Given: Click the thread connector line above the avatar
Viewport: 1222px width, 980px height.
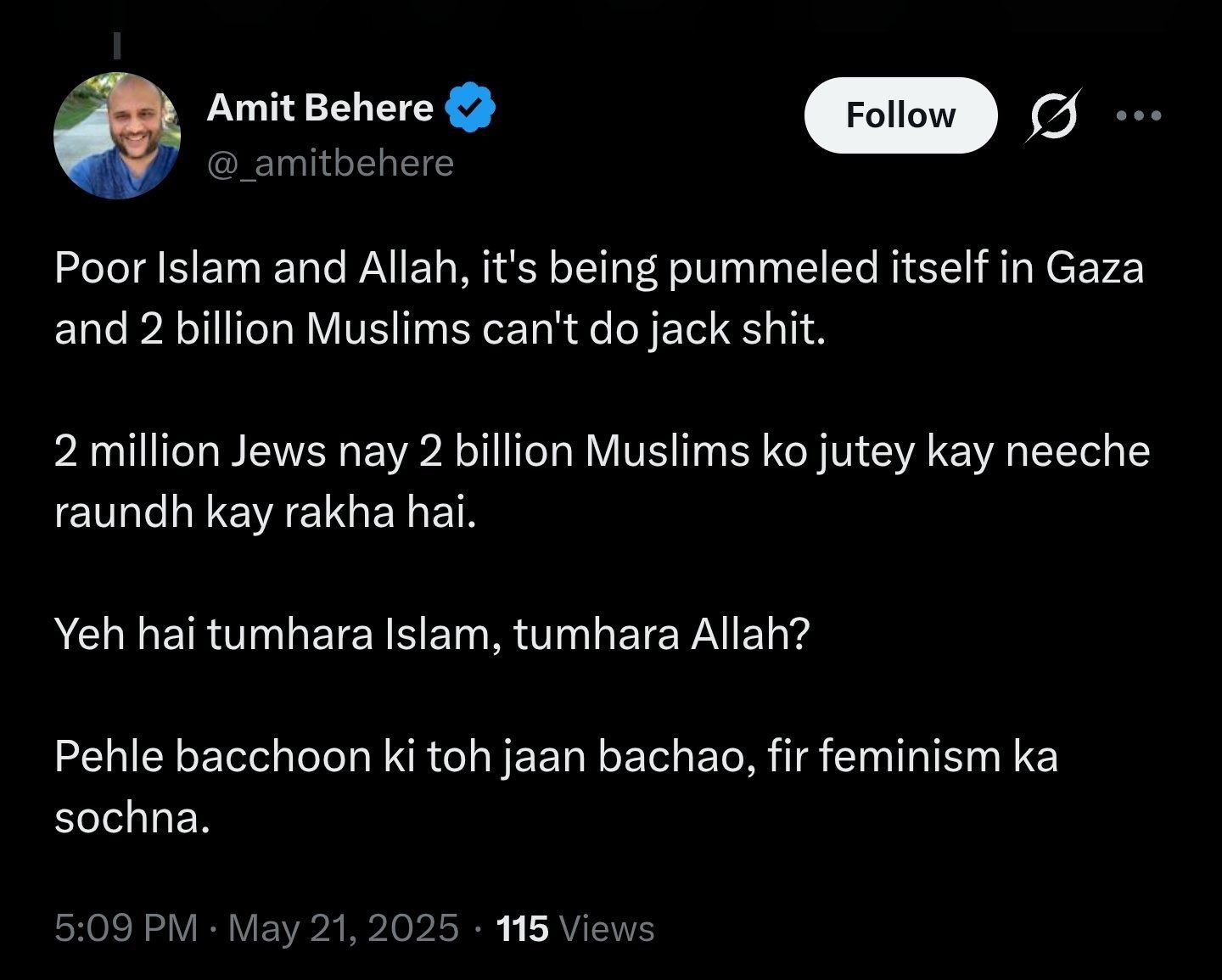Looking at the screenshot, I should (x=117, y=46).
